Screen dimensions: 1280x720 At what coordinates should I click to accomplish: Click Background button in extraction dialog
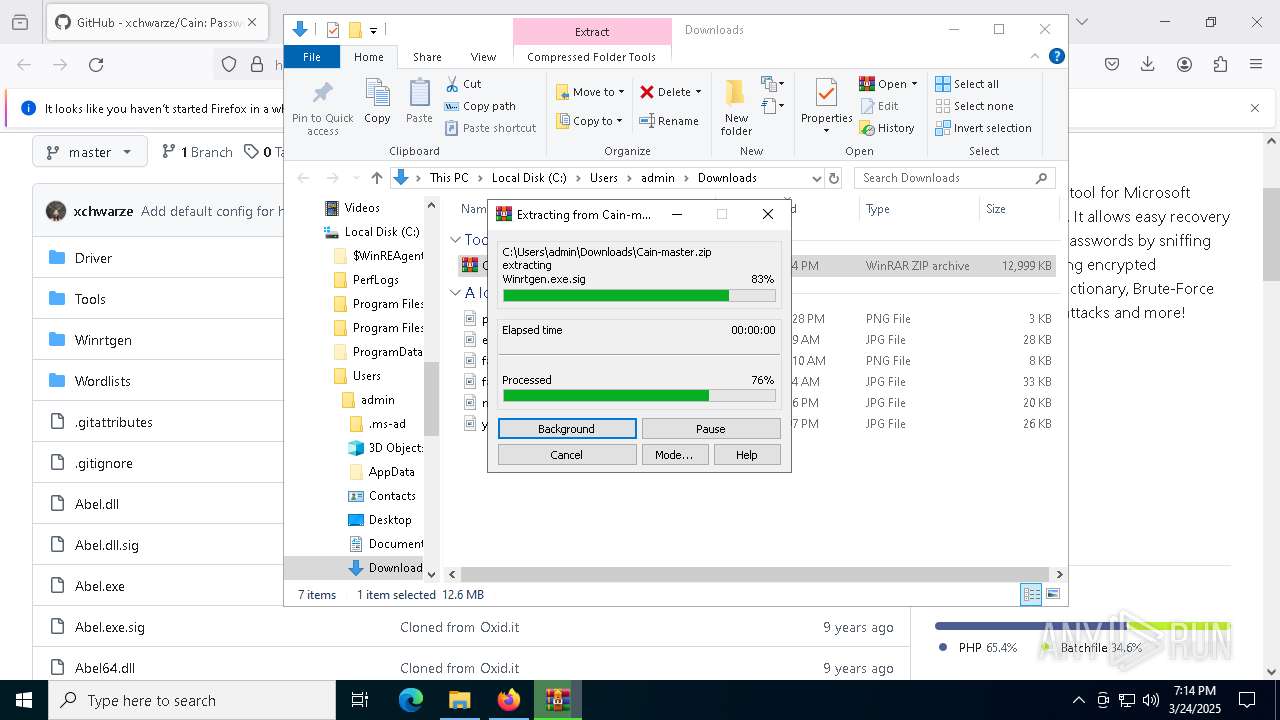point(567,429)
